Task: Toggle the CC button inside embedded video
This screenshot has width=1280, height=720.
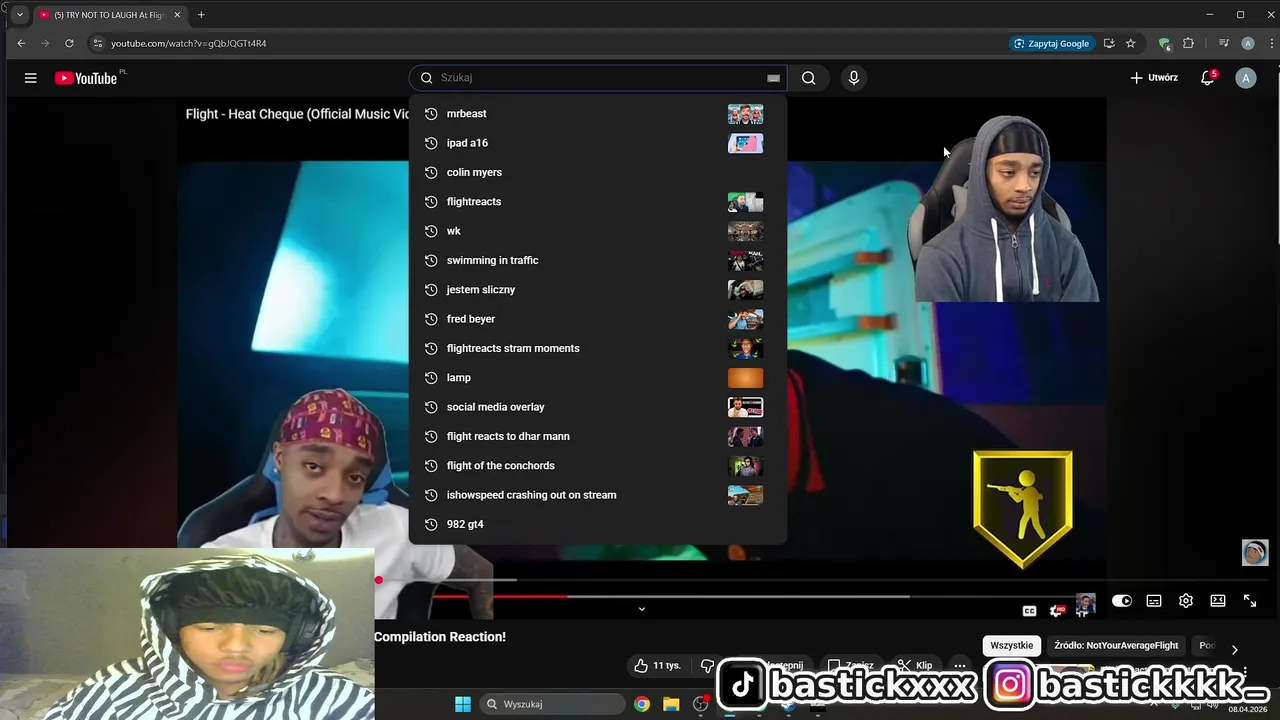Action: tap(1029, 611)
